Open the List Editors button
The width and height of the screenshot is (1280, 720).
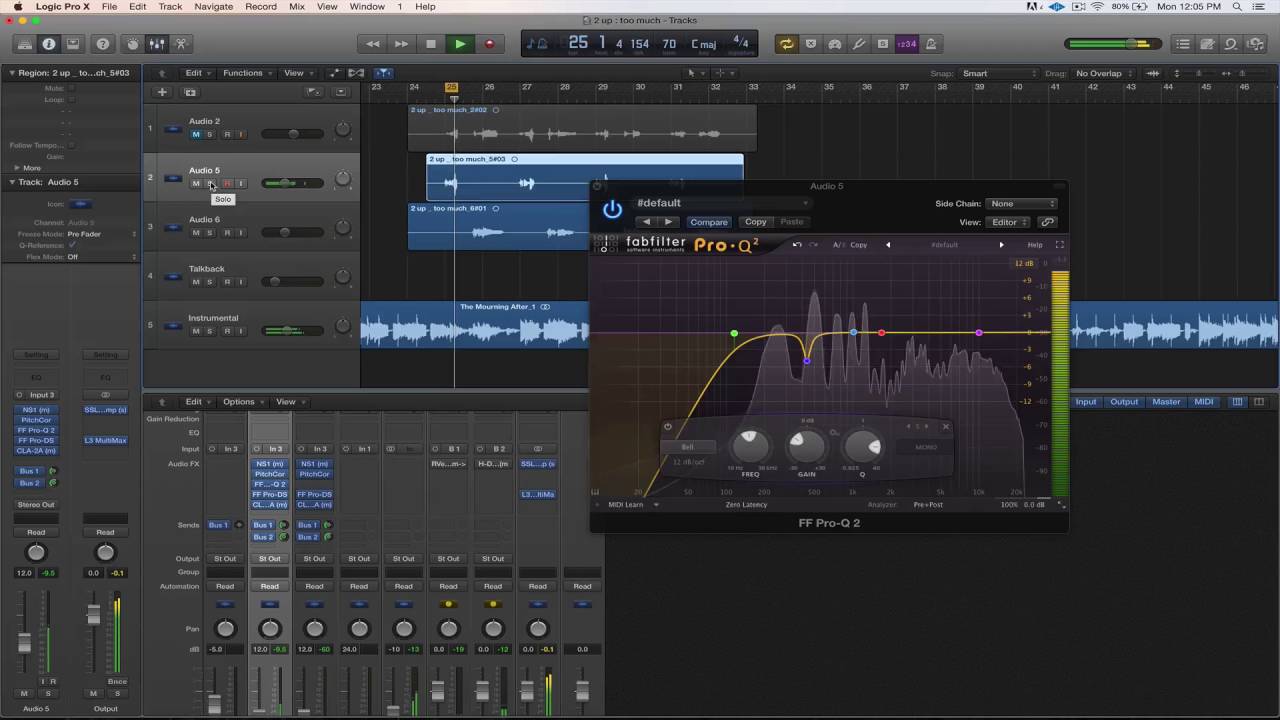click(x=1183, y=44)
